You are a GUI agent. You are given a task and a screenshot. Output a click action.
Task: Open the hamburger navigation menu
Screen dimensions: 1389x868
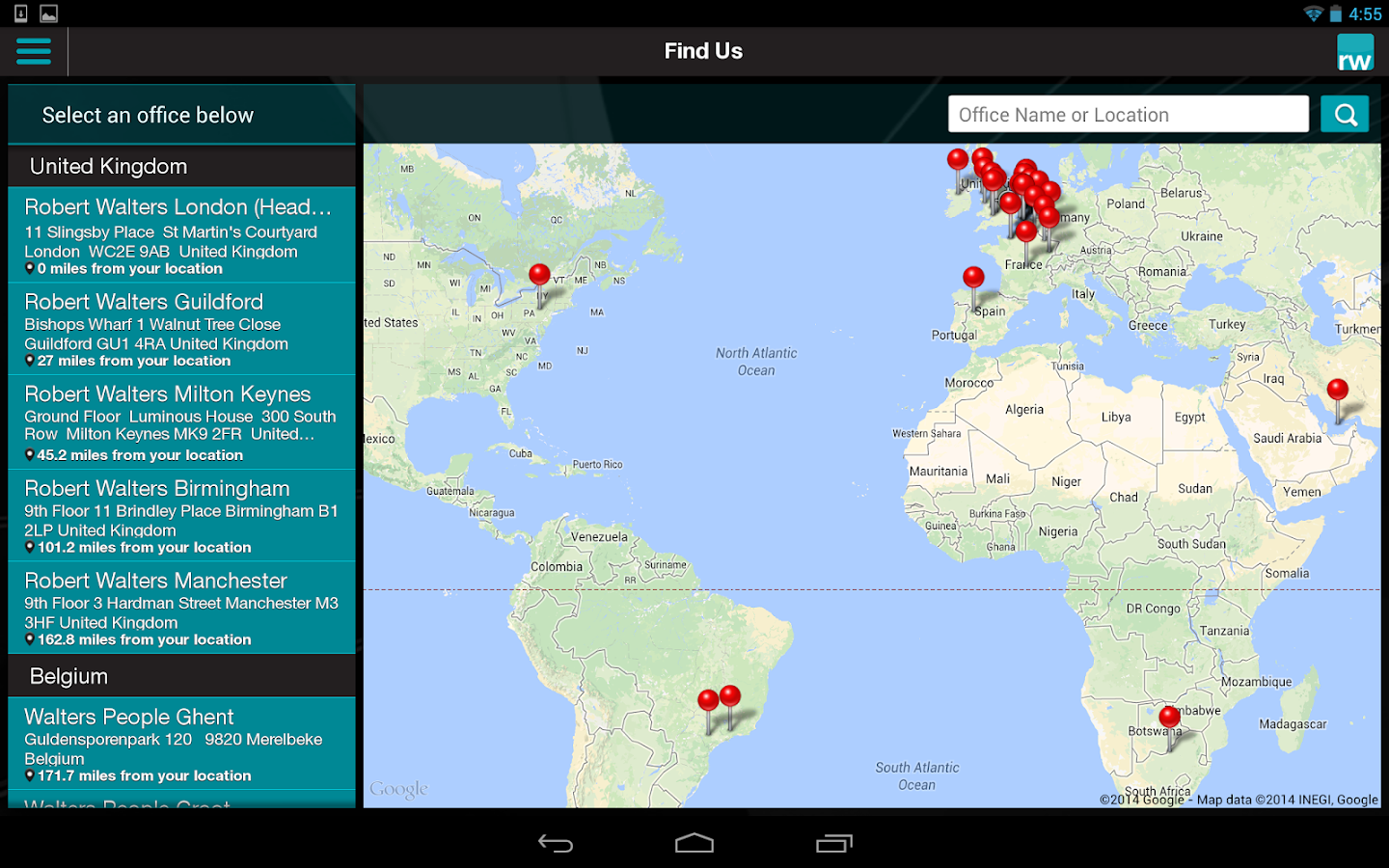click(34, 51)
